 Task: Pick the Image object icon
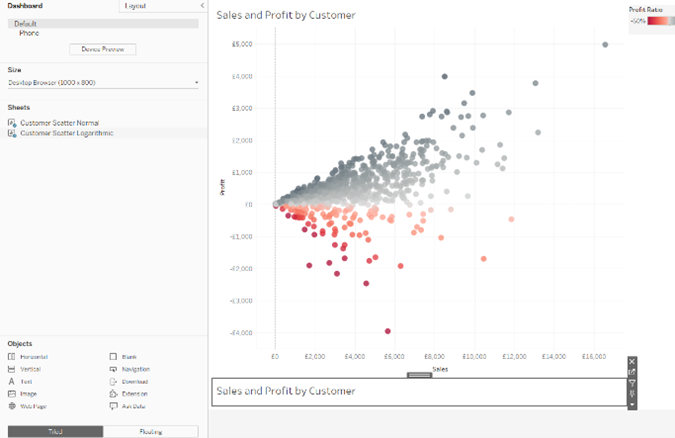coord(11,394)
